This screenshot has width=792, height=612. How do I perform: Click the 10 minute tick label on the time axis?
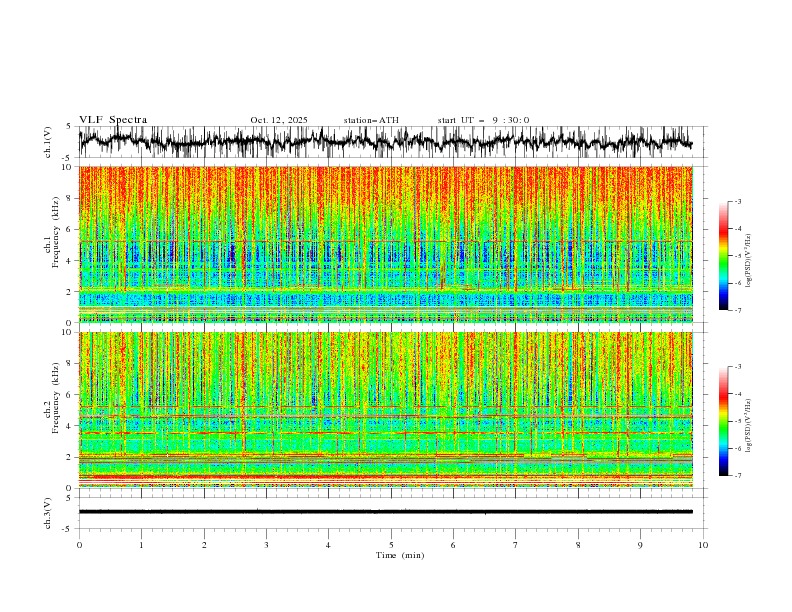pos(703,545)
